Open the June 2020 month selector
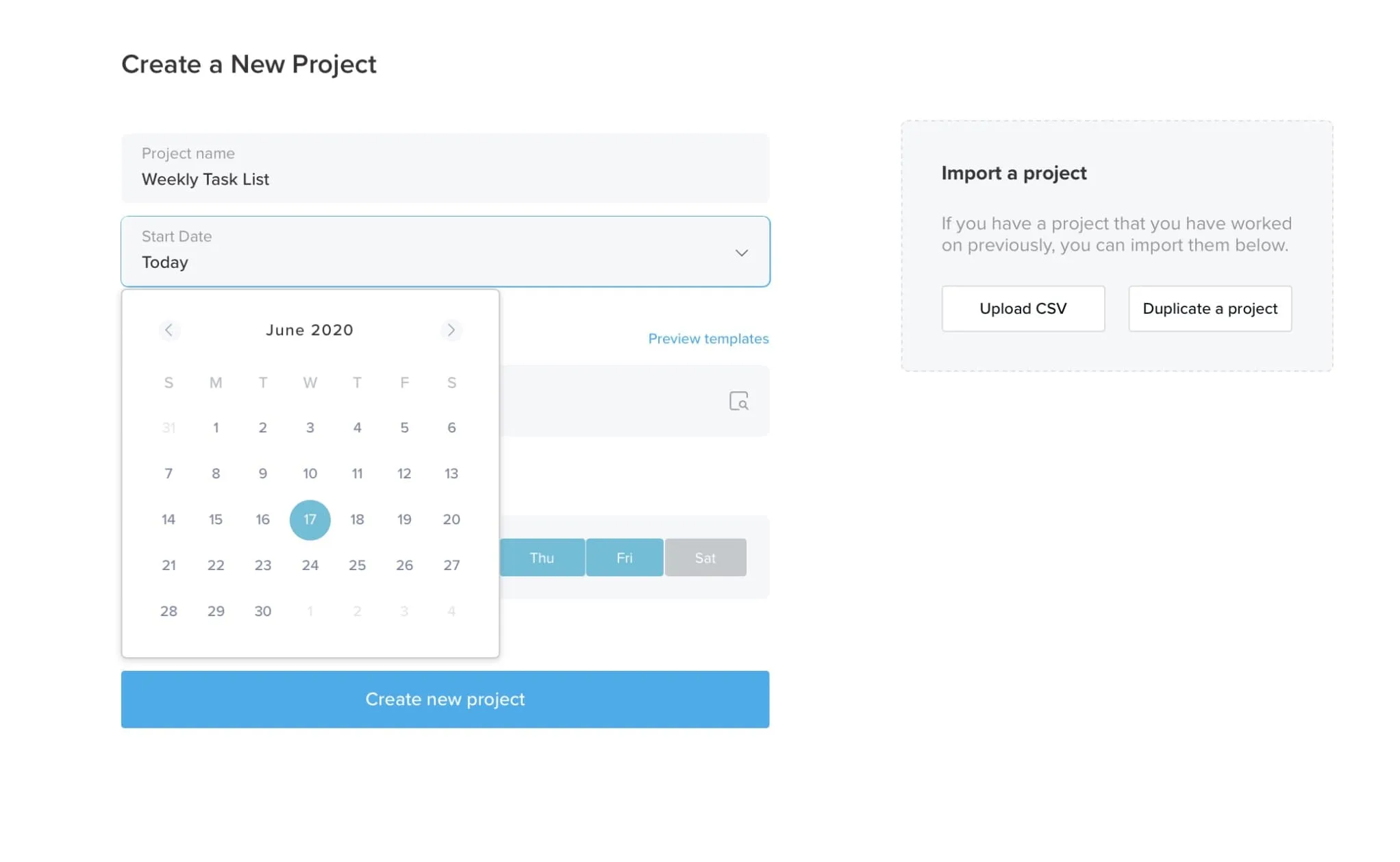Image resolution: width=1400 pixels, height=862 pixels. coord(309,329)
